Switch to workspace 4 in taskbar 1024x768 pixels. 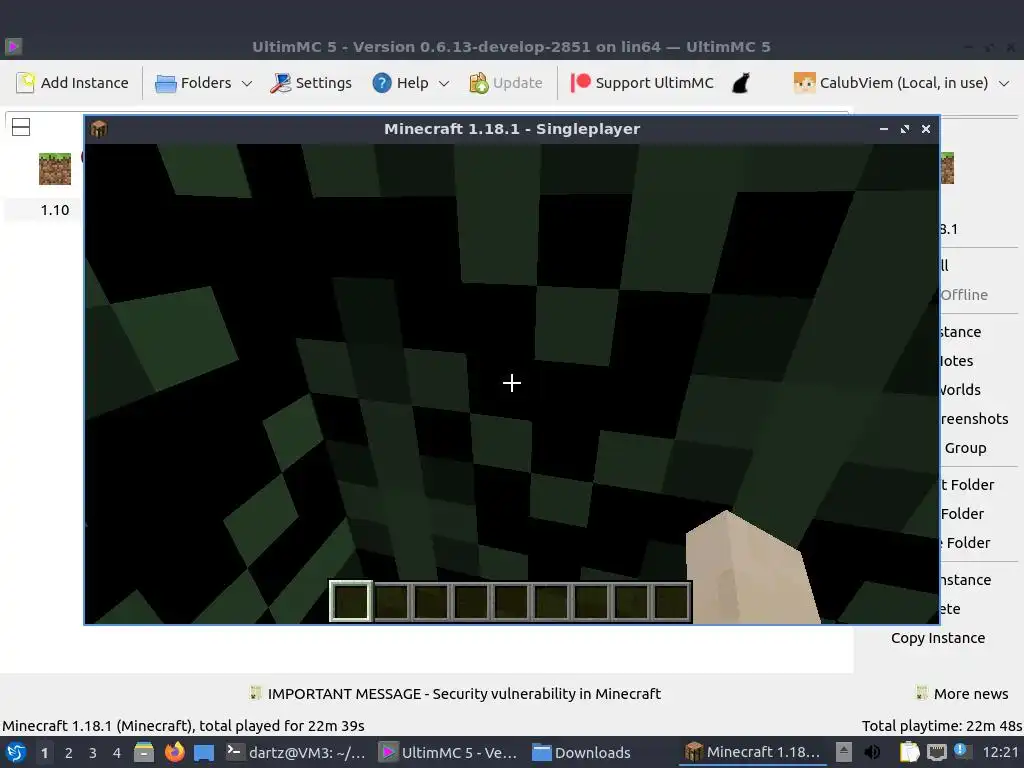click(117, 753)
